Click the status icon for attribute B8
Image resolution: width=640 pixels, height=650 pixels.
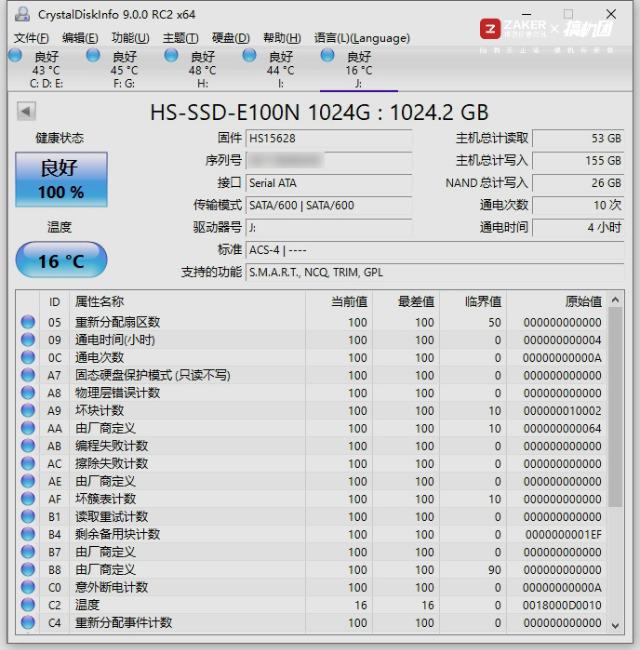click(28, 570)
